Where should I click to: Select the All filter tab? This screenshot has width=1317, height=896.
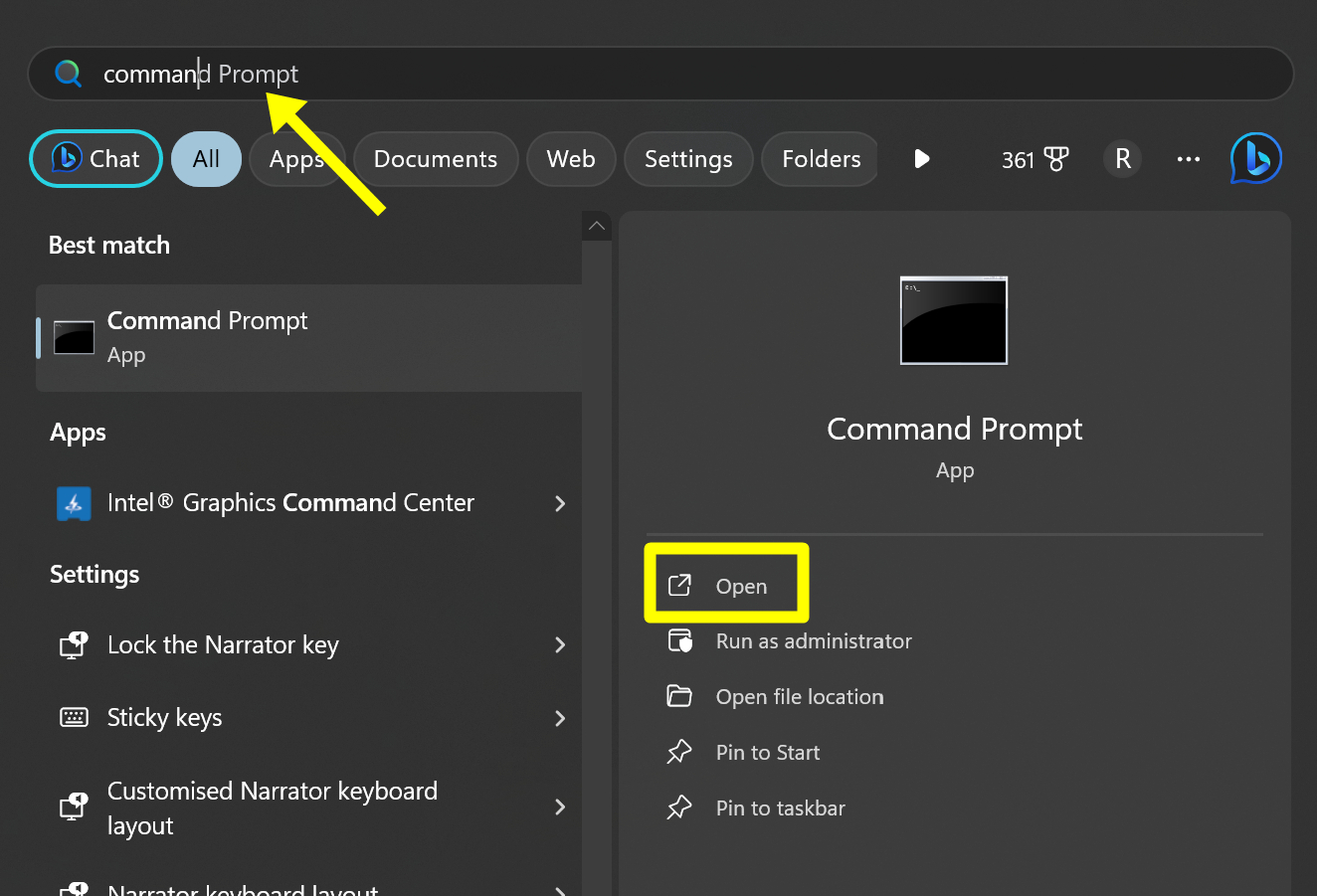click(206, 159)
